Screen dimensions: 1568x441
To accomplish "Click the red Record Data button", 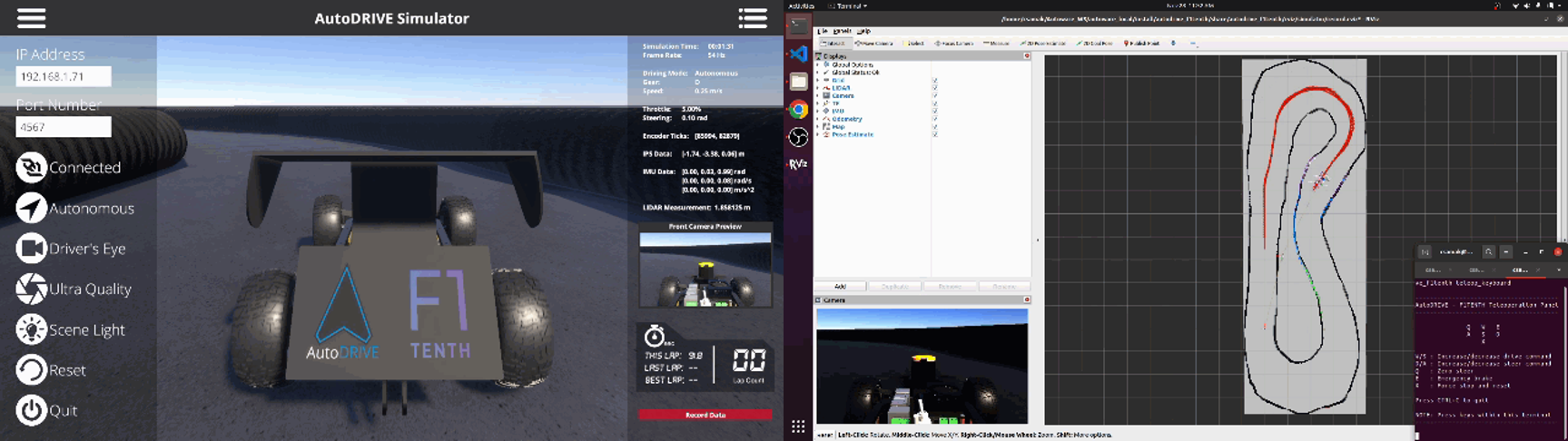I will pos(705,415).
